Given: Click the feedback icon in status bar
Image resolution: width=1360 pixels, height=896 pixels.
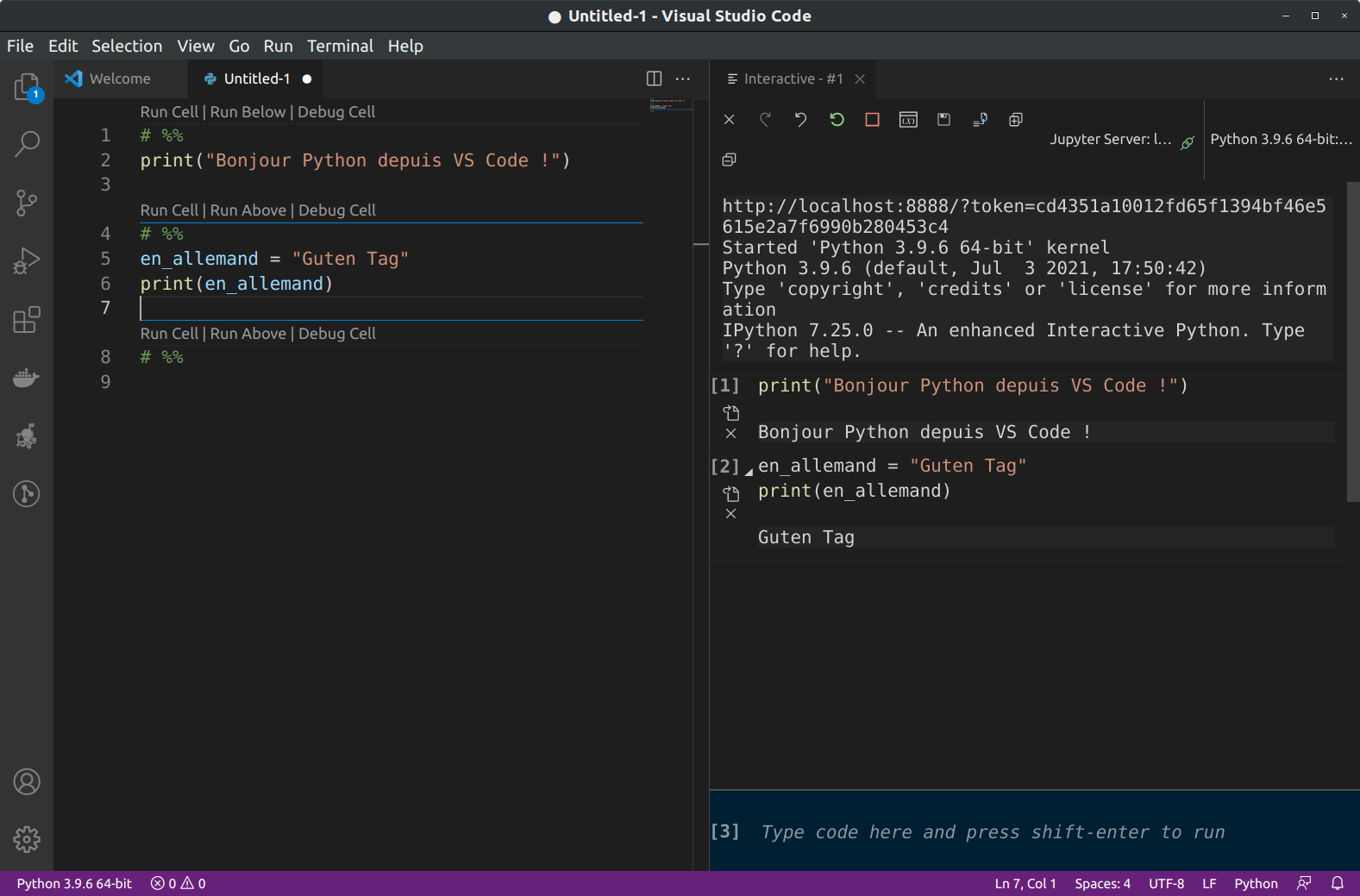Looking at the screenshot, I should pyautogui.click(x=1304, y=883).
